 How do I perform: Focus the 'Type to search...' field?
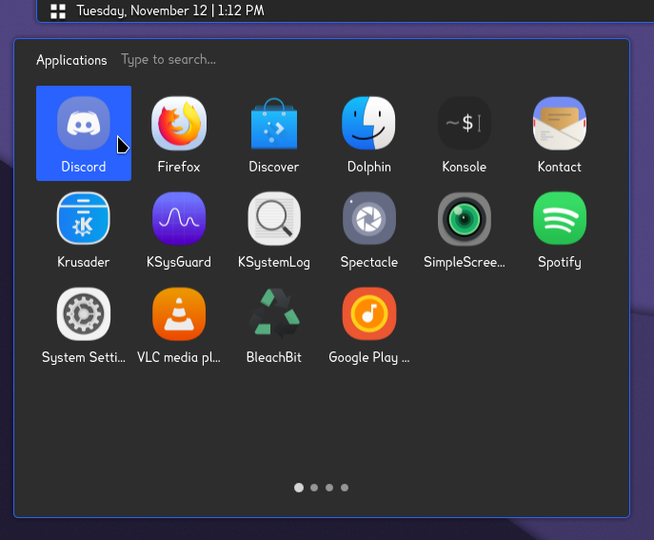(x=169, y=60)
